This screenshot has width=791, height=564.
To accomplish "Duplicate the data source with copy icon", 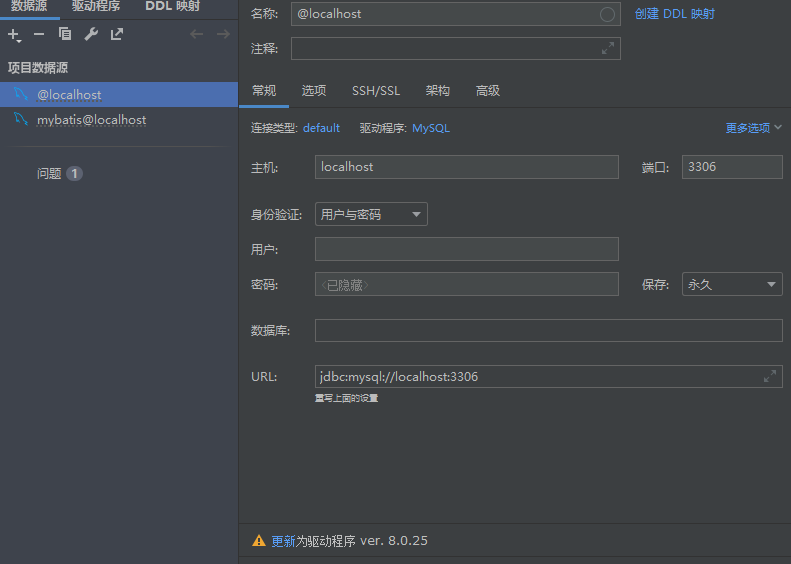I will pos(65,34).
